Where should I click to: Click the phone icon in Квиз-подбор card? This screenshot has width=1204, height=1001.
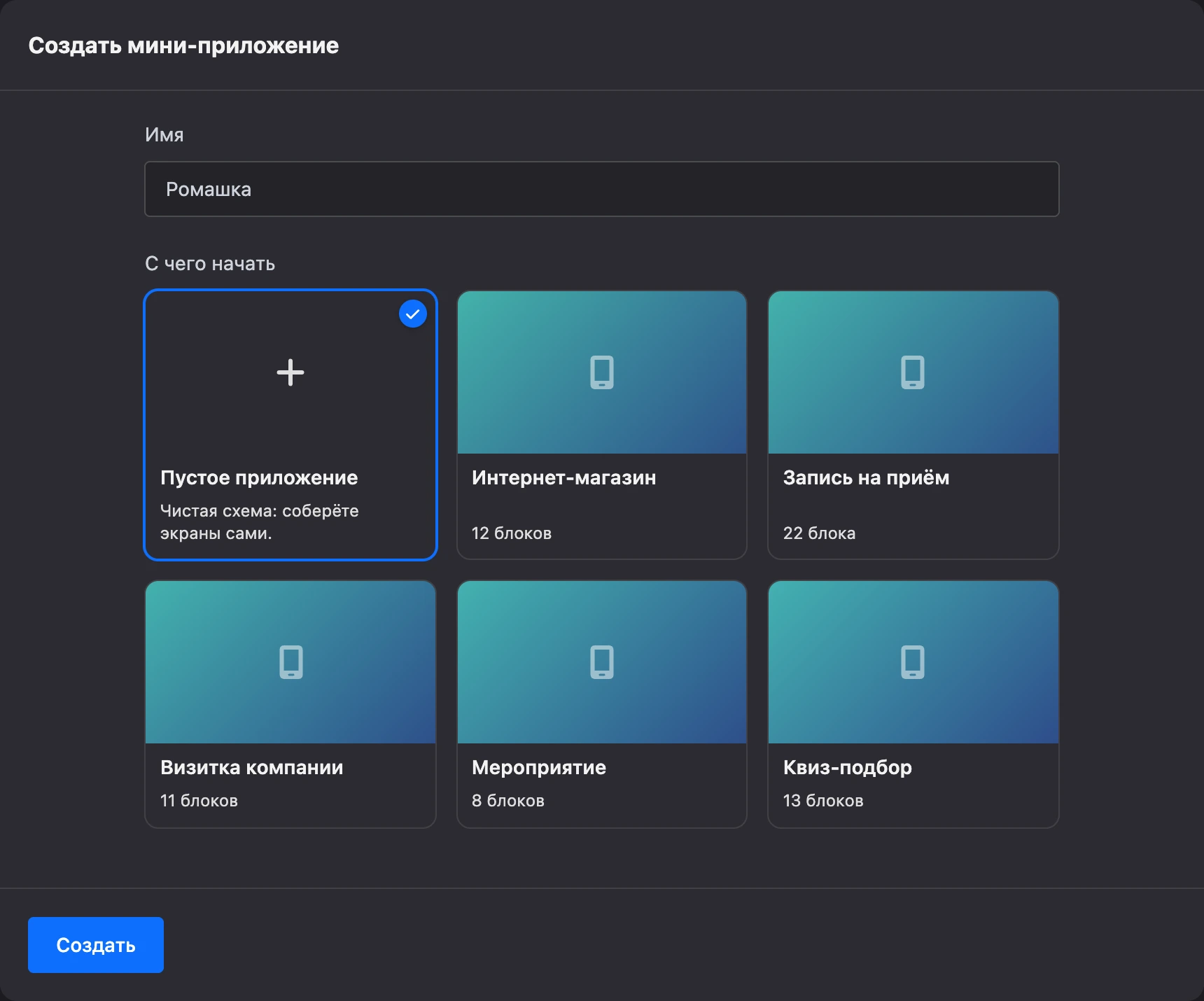(x=913, y=662)
